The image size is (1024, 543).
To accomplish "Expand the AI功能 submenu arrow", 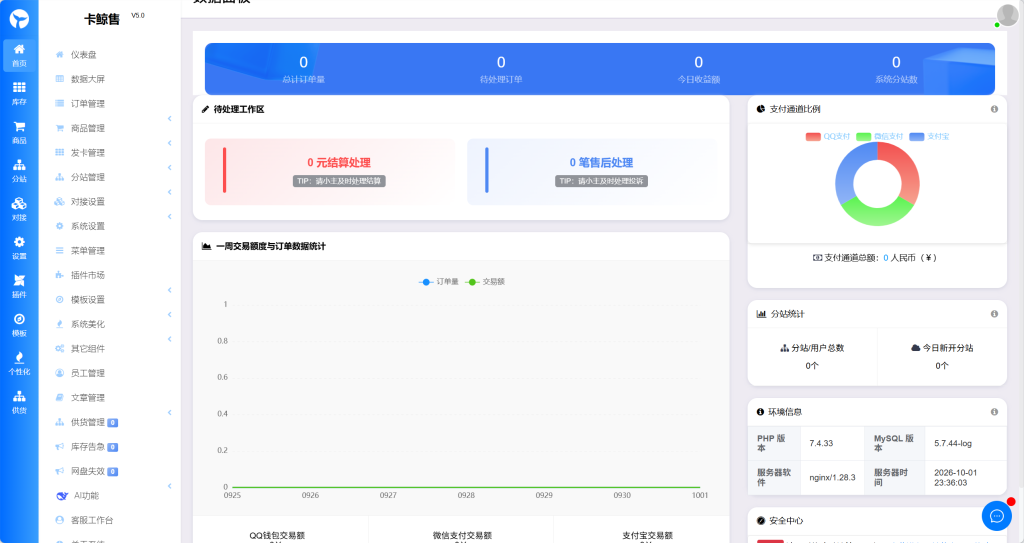I will pyautogui.click(x=169, y=486).
